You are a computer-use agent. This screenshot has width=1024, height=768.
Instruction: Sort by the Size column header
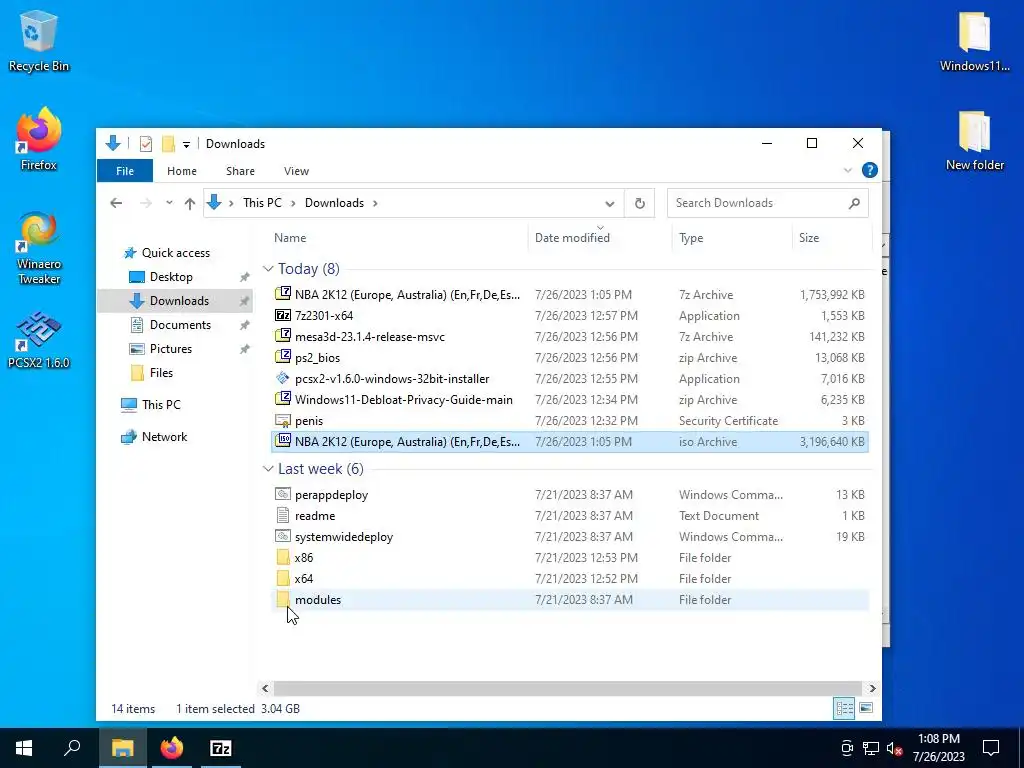click(831, 238)
